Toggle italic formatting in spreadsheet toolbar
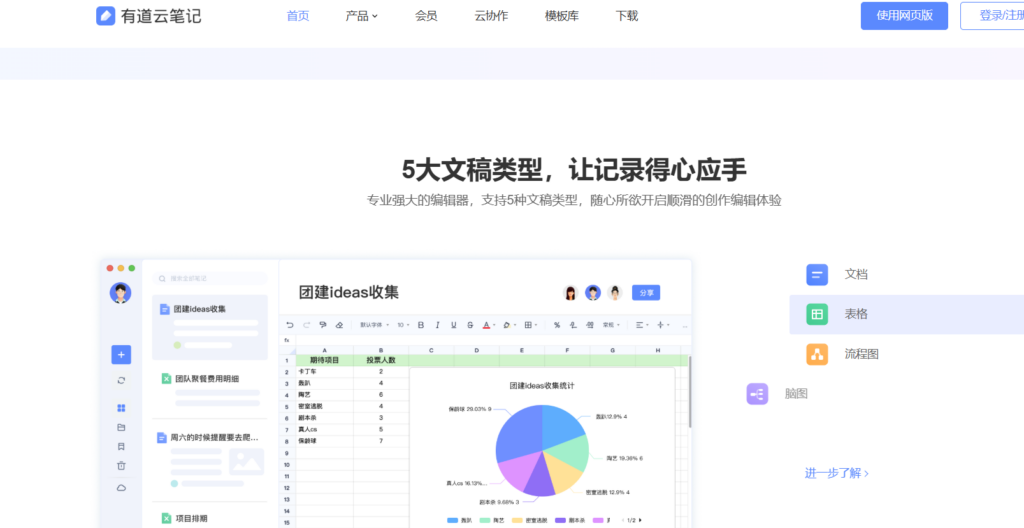Viewport: 1024px width, 528px height. [x=437, y=325]
